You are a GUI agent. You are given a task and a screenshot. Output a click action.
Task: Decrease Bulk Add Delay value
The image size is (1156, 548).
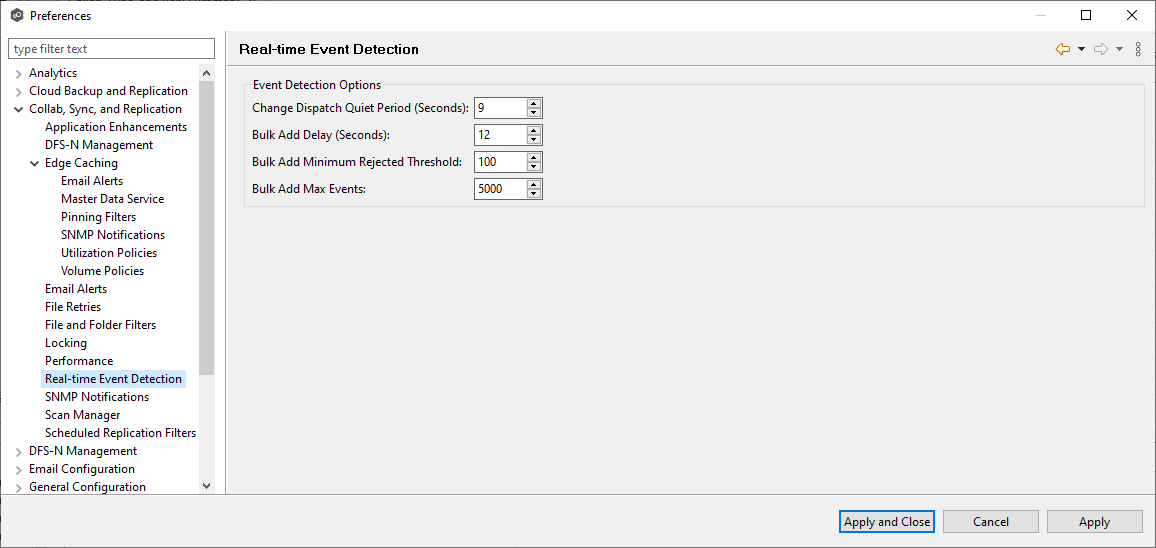click(534, 139)
